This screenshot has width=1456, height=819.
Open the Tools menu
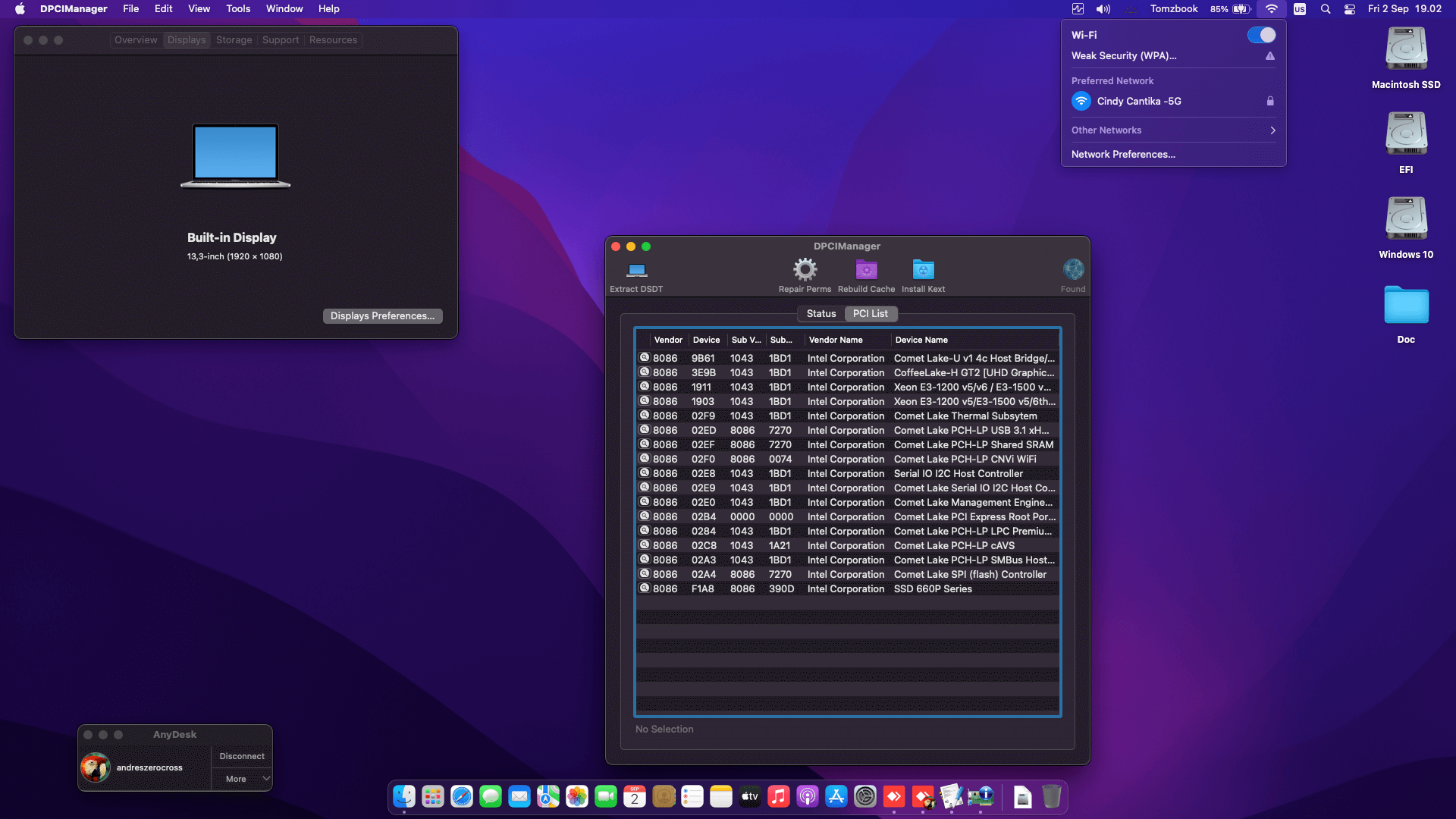[x=237, y=9]
